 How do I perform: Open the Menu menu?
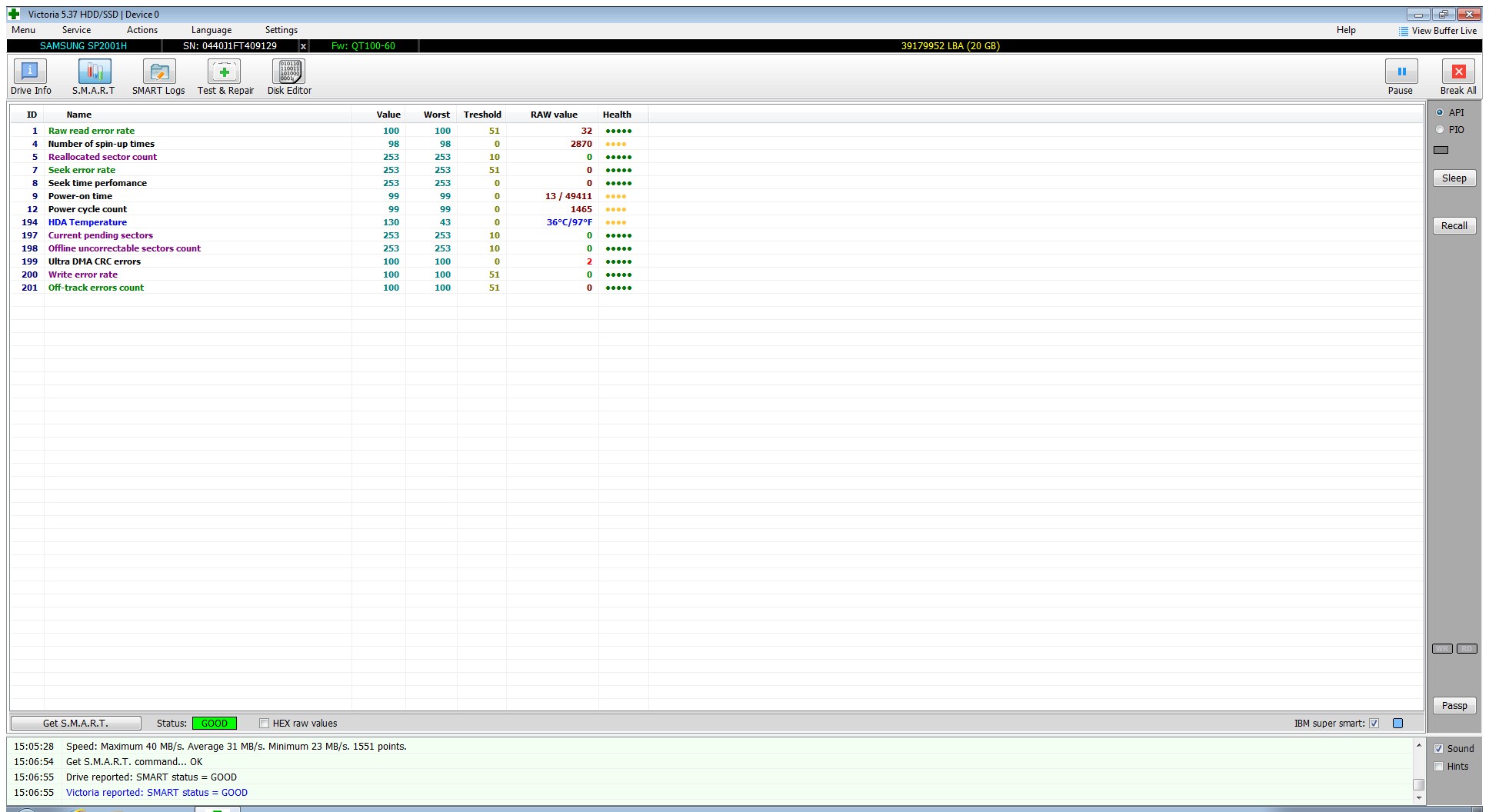pyautogui.click(x=23, y=30)
